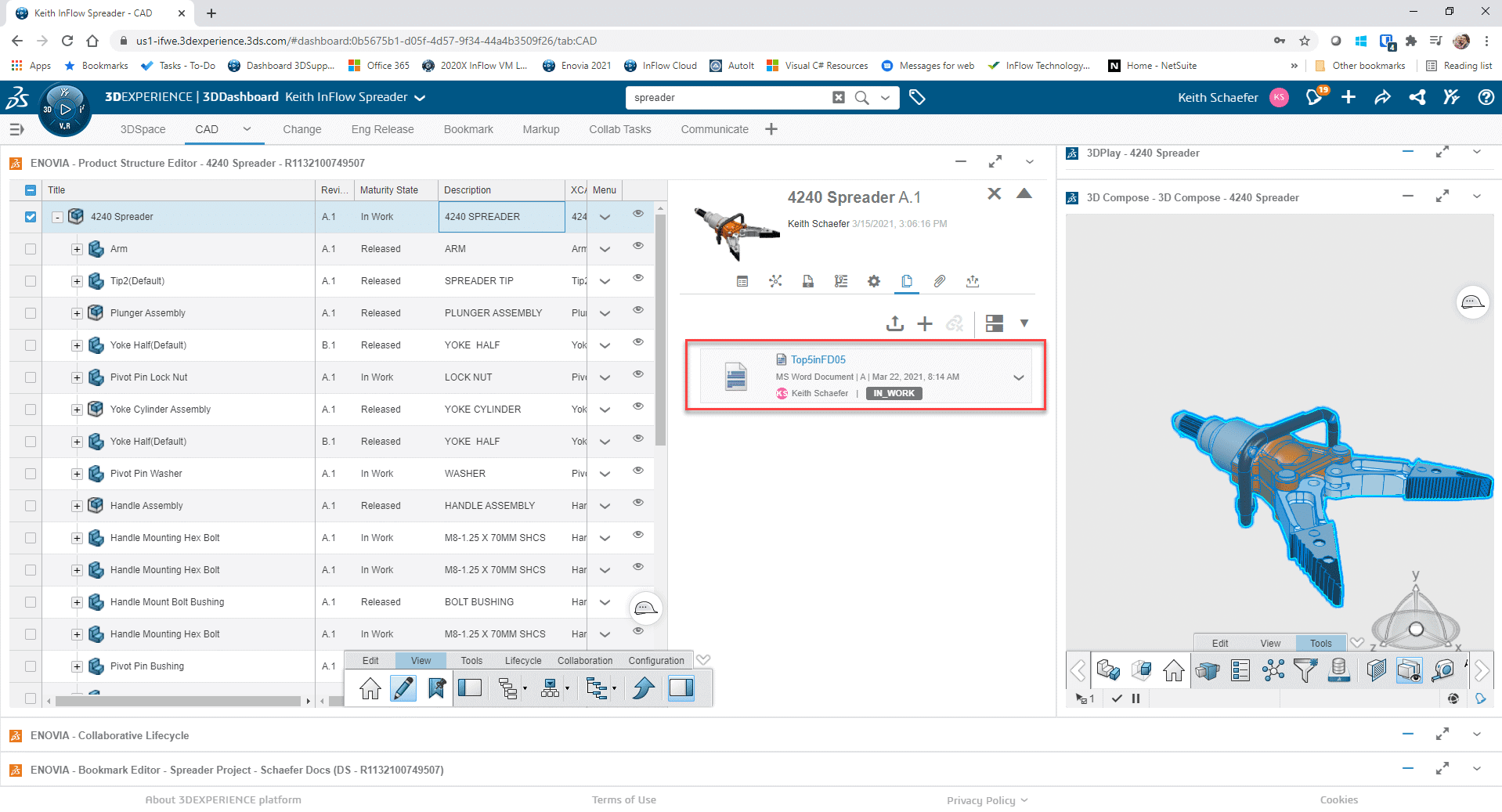
Task: Select the pencil edit icon in View toolbar
Action: pyautogui.click(x=403, y=688)
